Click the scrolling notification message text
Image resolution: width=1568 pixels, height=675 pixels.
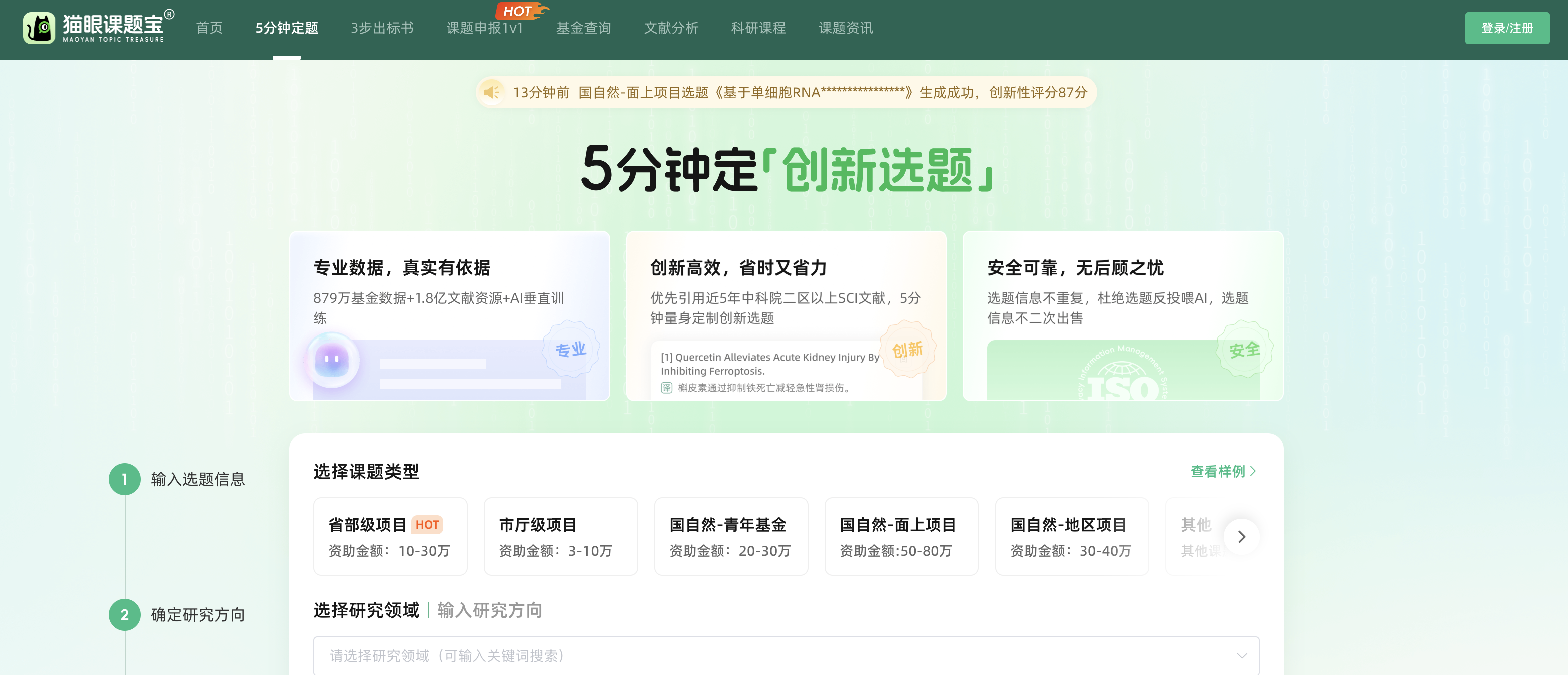pyautogui.click(x=800, y=92)
